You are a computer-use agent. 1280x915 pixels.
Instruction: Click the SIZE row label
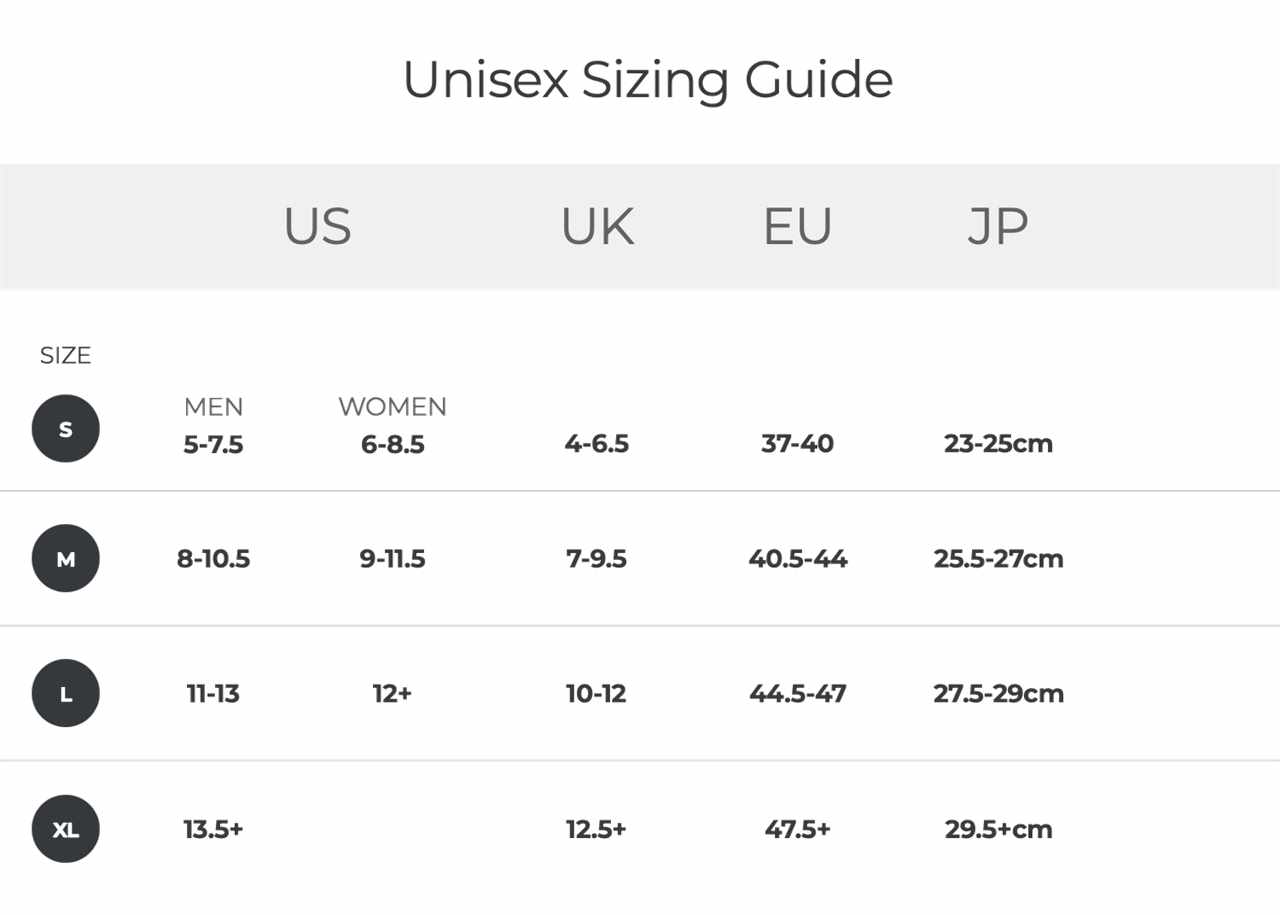65,356
